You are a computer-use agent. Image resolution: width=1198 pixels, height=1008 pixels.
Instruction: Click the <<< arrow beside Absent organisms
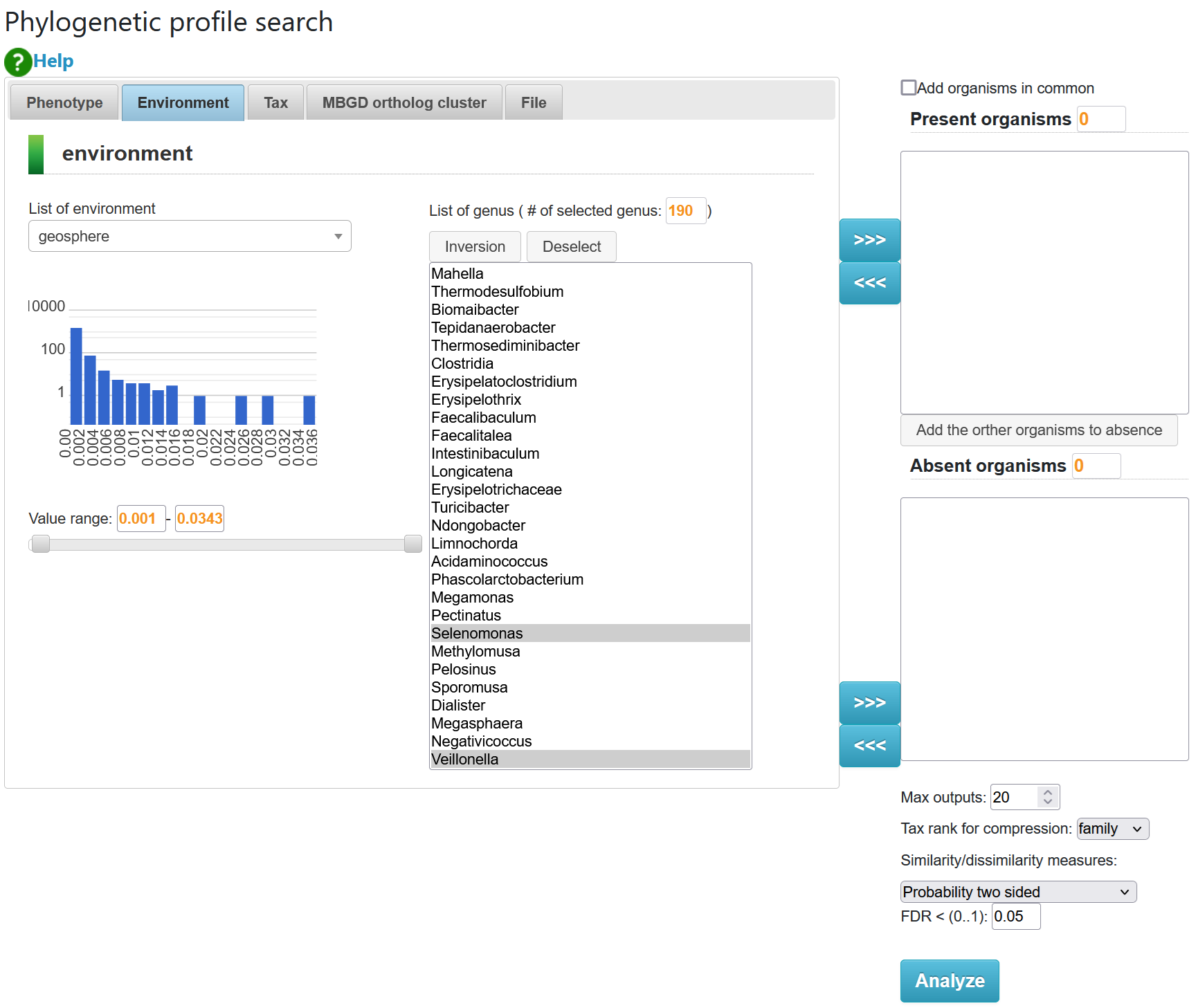pos(869,746)
